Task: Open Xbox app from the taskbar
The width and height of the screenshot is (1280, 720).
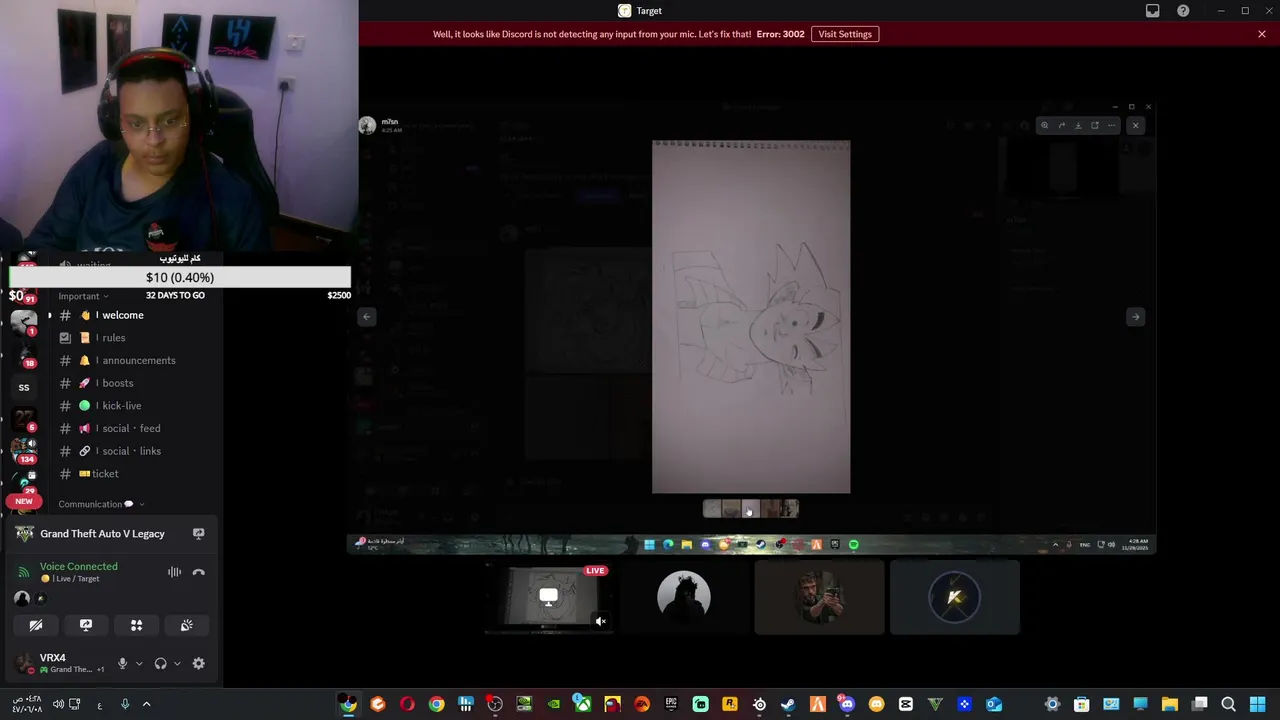Action: [x=583, y=704]
